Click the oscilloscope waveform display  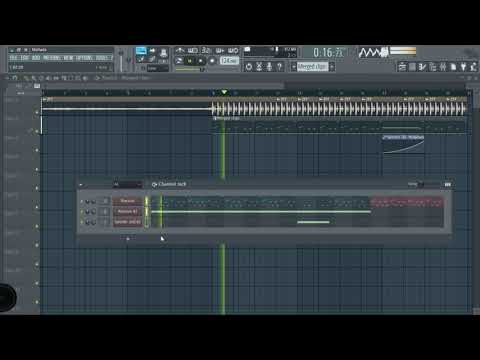[373, 52]
